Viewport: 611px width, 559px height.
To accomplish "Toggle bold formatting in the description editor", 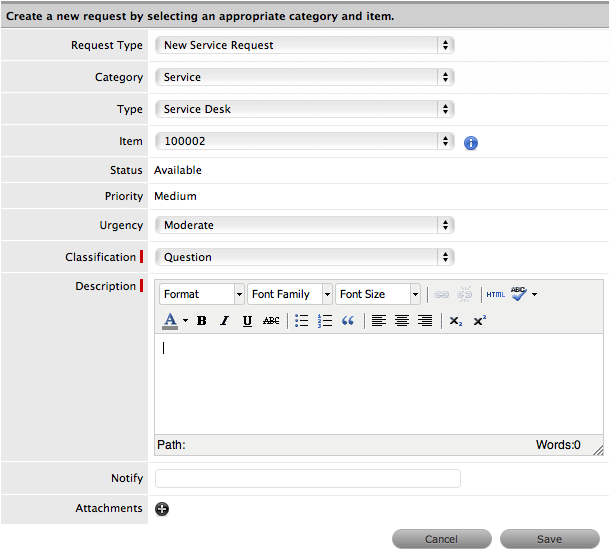I will [201, 321].
